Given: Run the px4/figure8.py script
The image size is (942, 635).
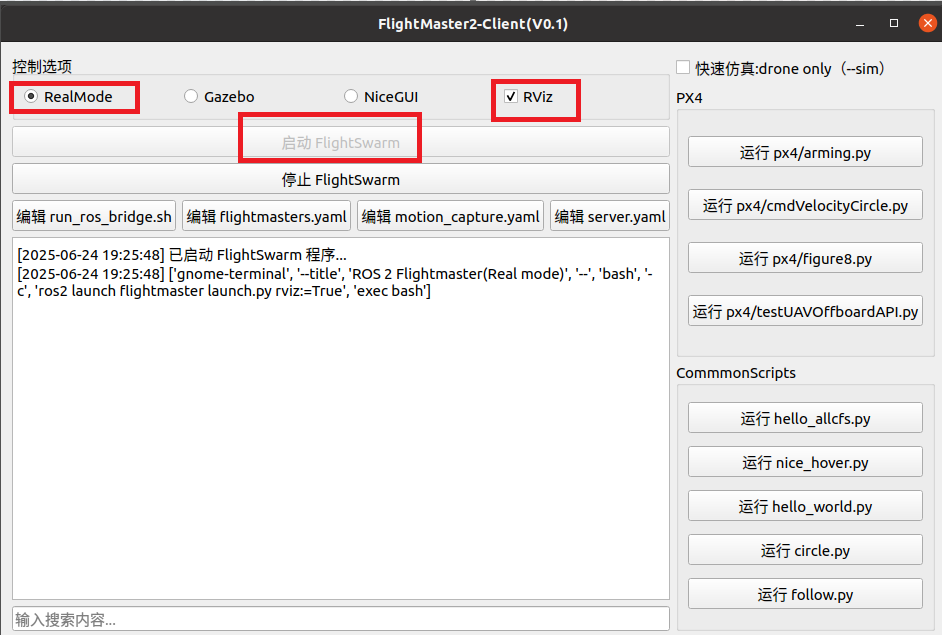Looking at the screenshot, I should click(x=805, y=258).
